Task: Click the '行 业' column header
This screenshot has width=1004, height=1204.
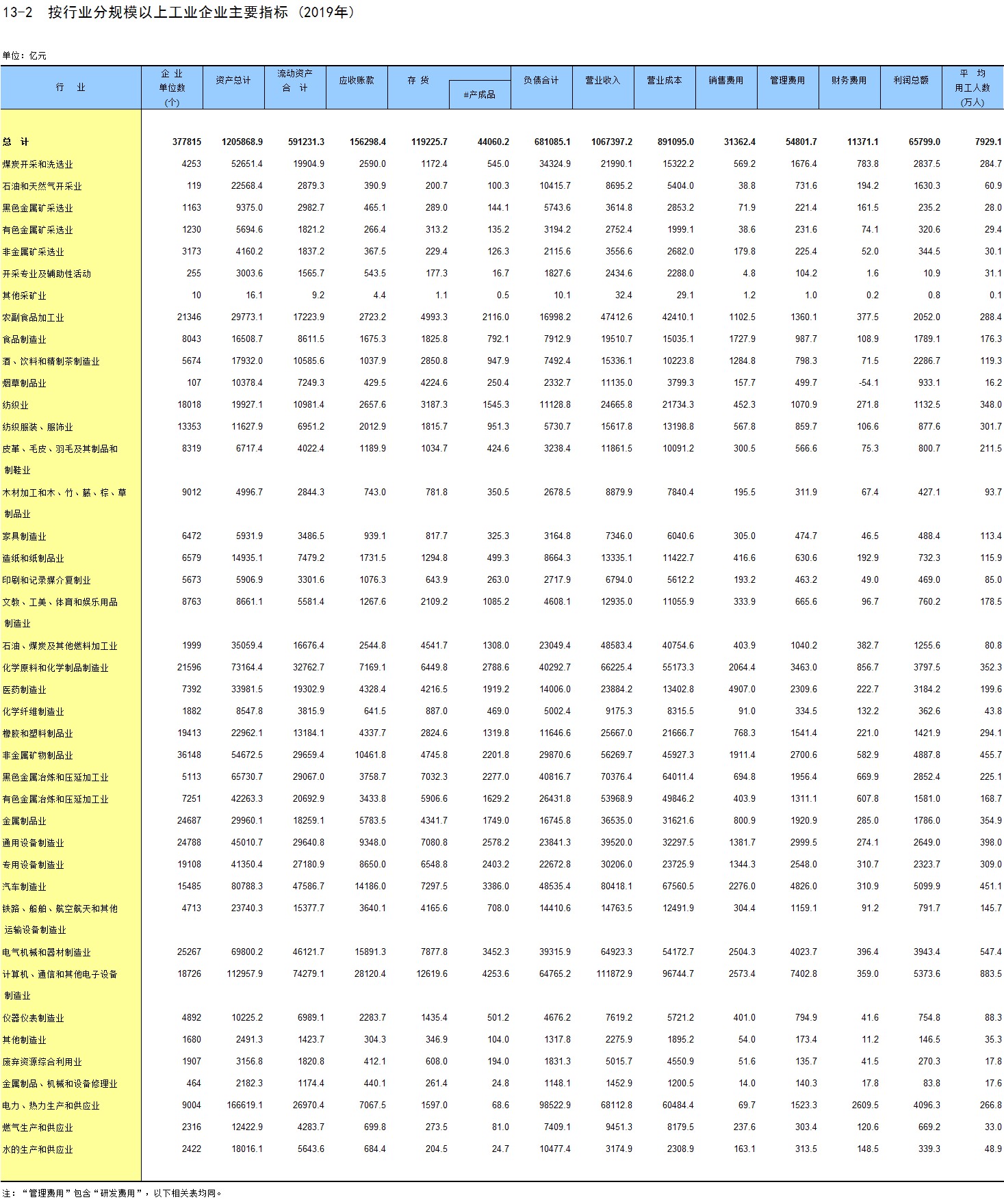Action: [x=70, y=88]
